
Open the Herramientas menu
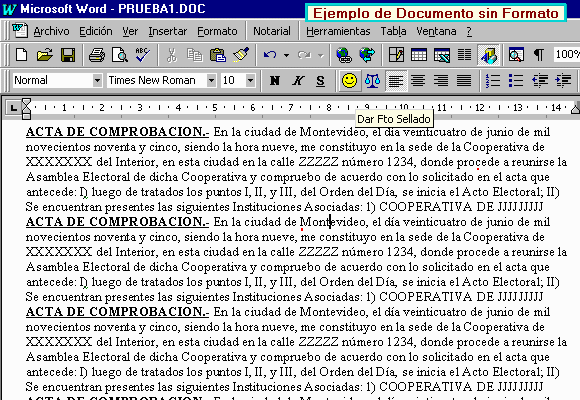click(x=338, y=31)
